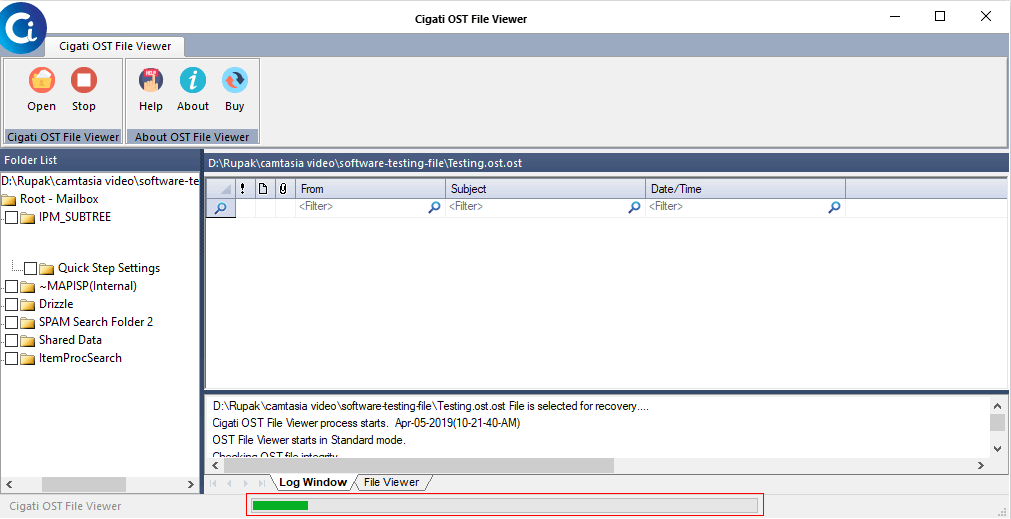This screenshot has height=519, width=1011.
Task: Click the log window scroll down arrow
Action: pos(997,449)
